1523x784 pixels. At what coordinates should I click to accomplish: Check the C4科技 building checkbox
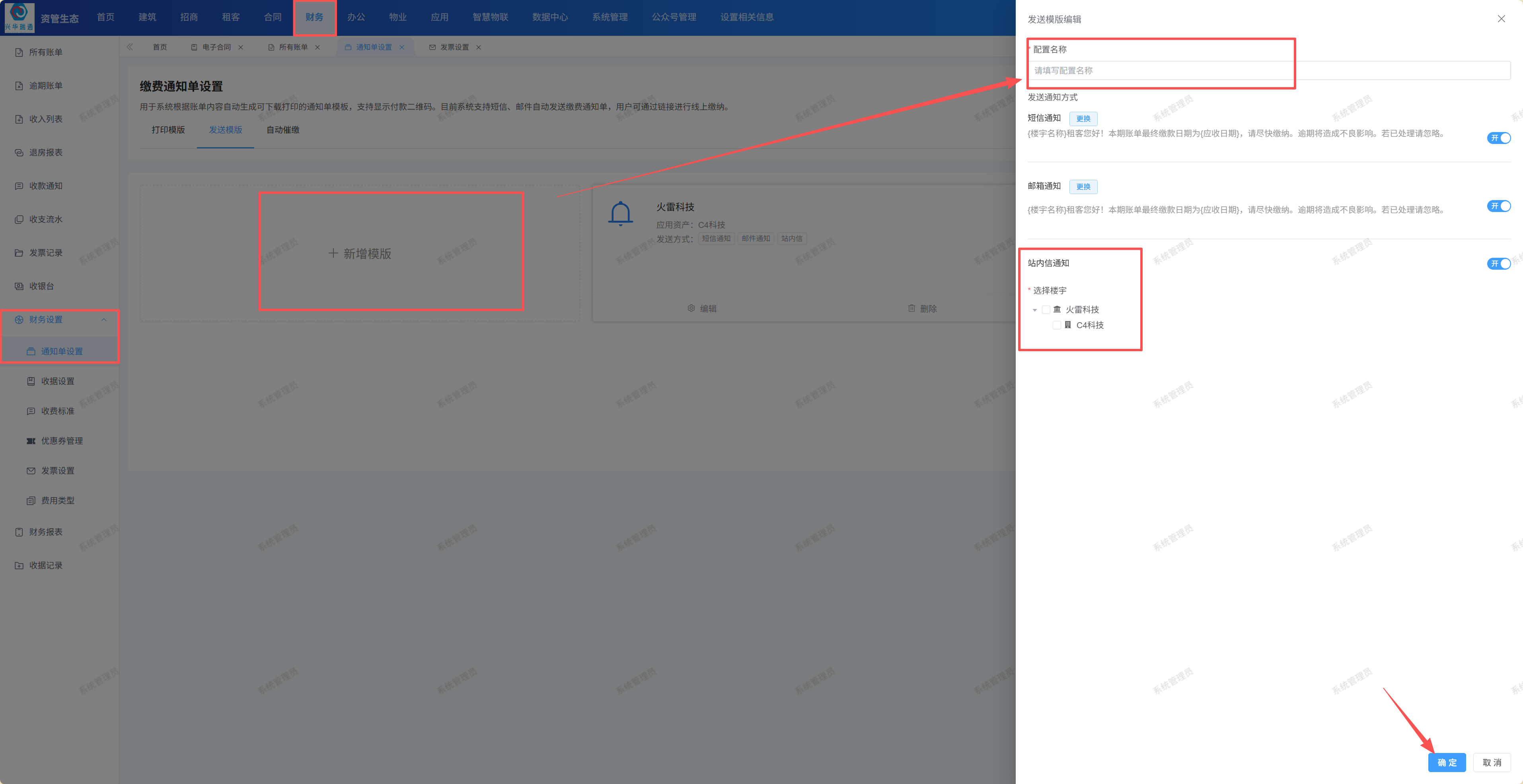click(x=1057, y=325)
